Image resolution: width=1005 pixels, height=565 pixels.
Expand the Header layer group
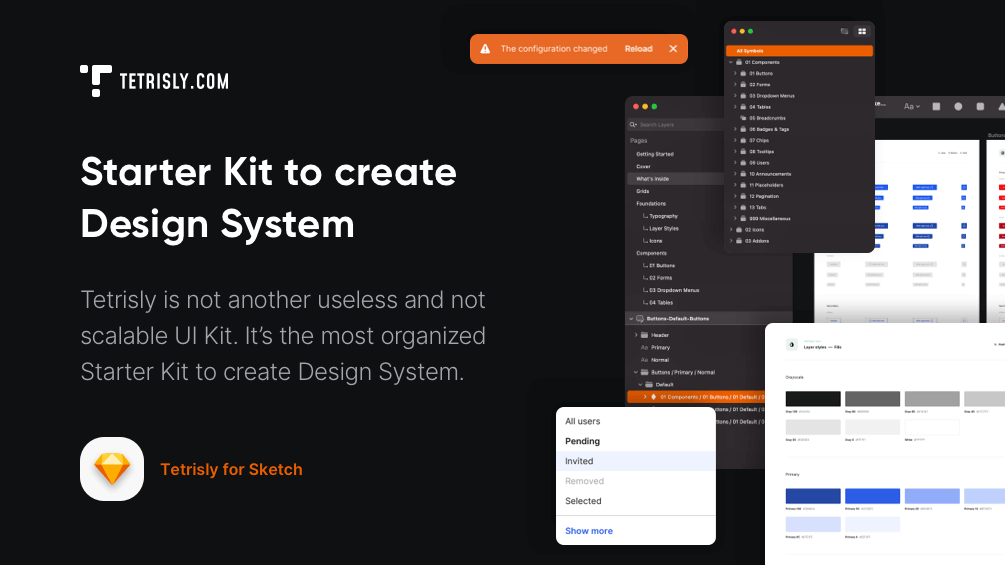pyautogui.click(x=636, y=335)
